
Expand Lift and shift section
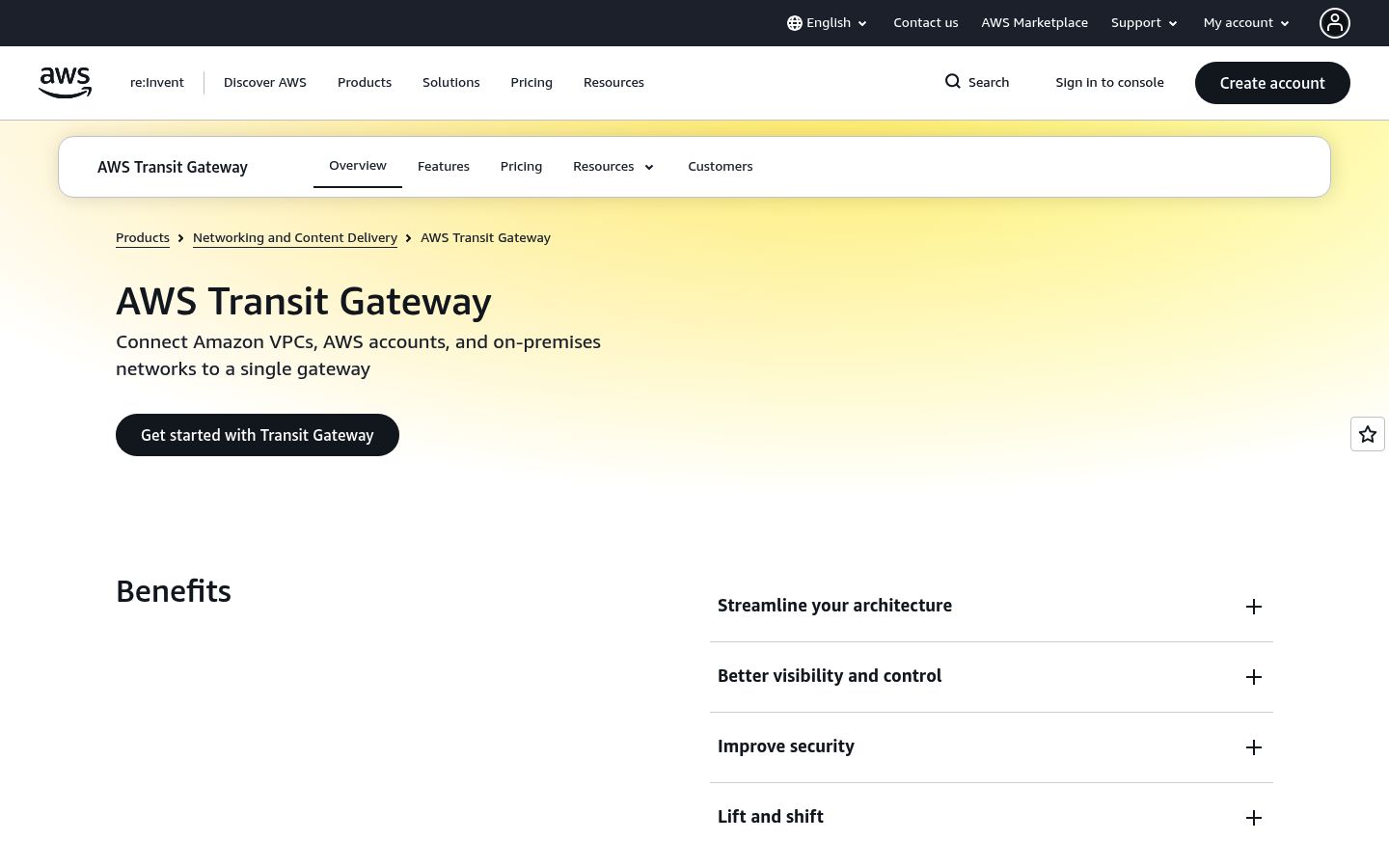(x=992, y=818)
